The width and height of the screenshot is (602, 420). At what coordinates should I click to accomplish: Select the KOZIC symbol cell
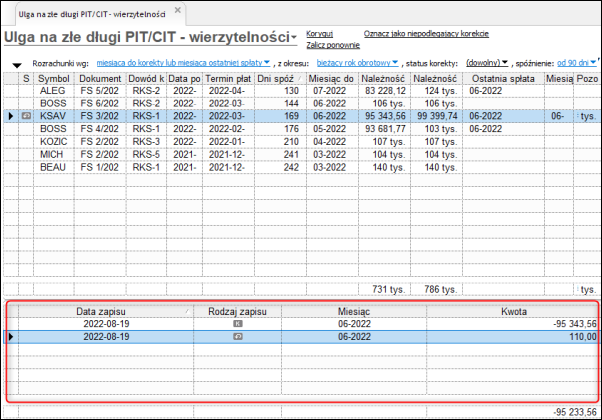point(53,142)
